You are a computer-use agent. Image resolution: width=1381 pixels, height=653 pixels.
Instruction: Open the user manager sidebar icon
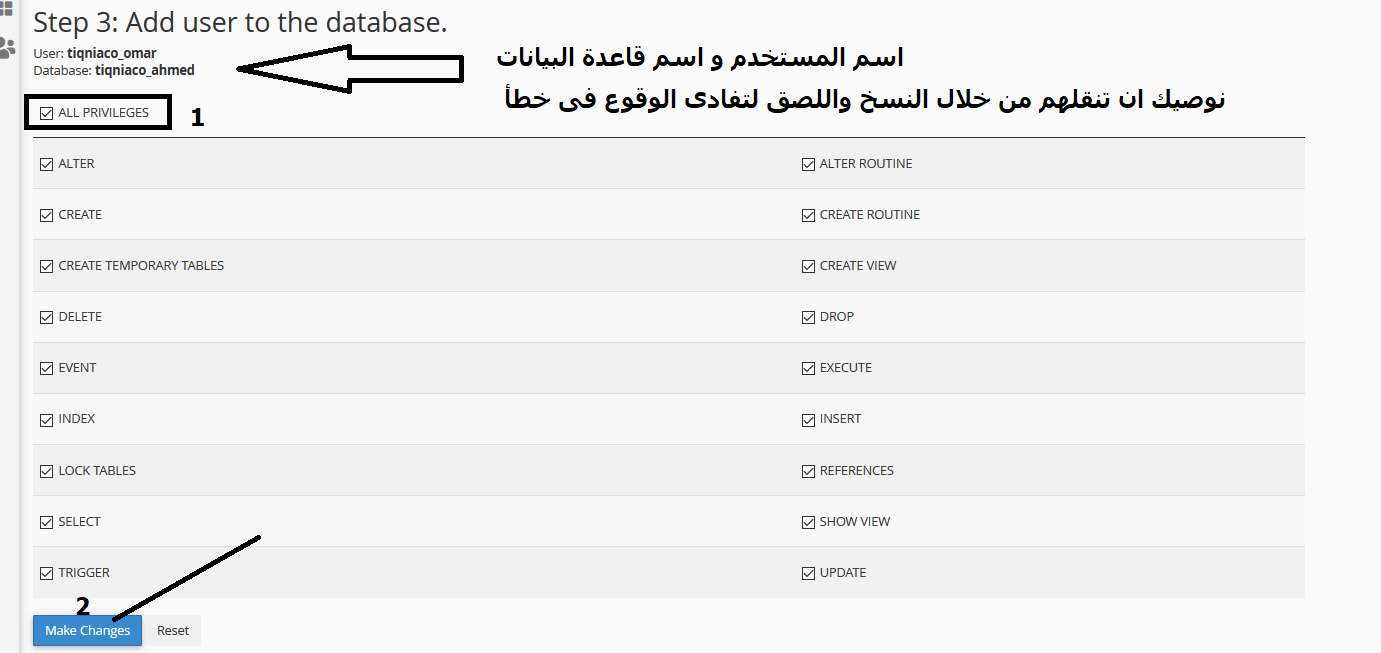pos(7,47)
